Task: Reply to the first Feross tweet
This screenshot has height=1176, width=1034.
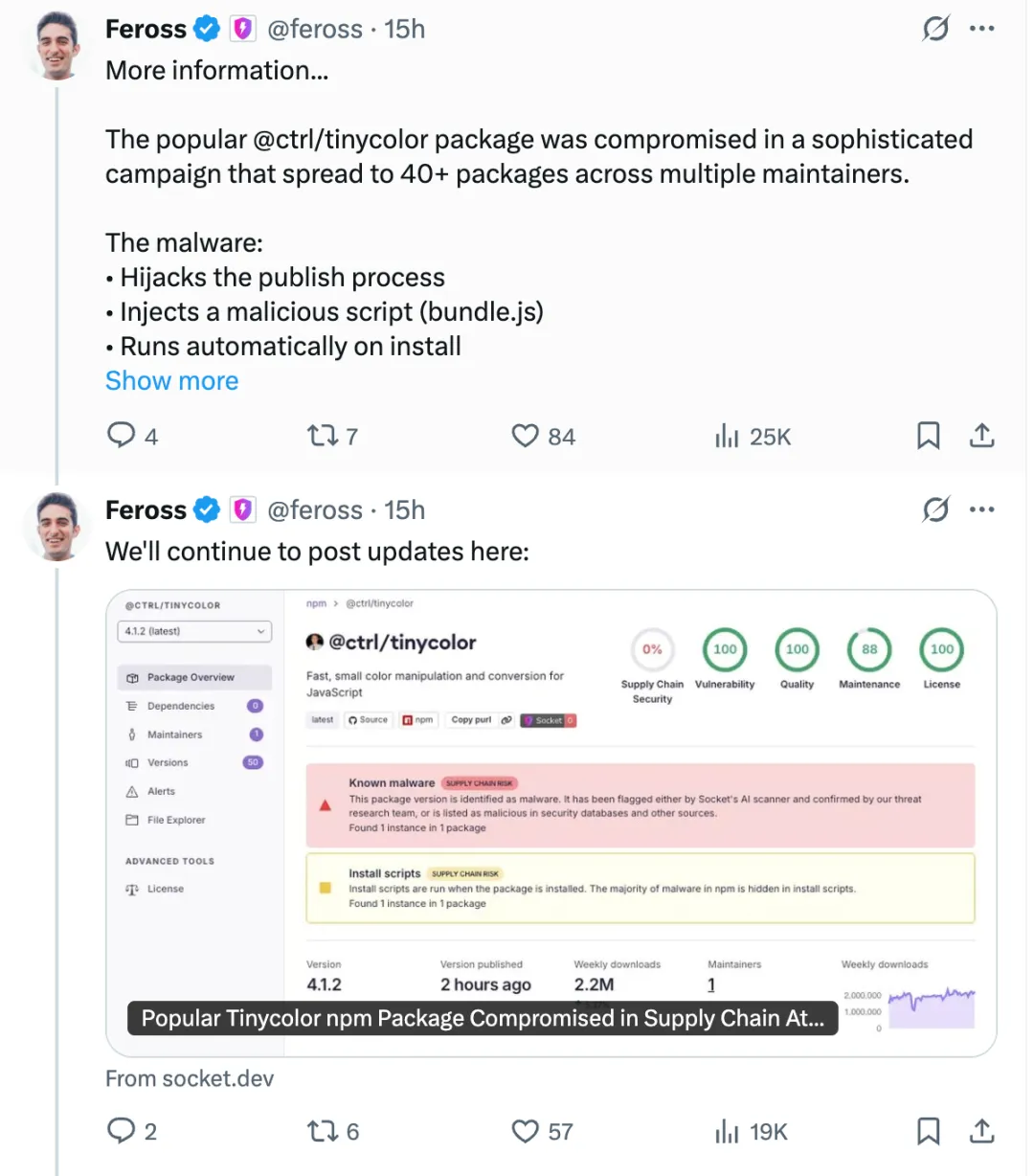Action: pos(122,436)
